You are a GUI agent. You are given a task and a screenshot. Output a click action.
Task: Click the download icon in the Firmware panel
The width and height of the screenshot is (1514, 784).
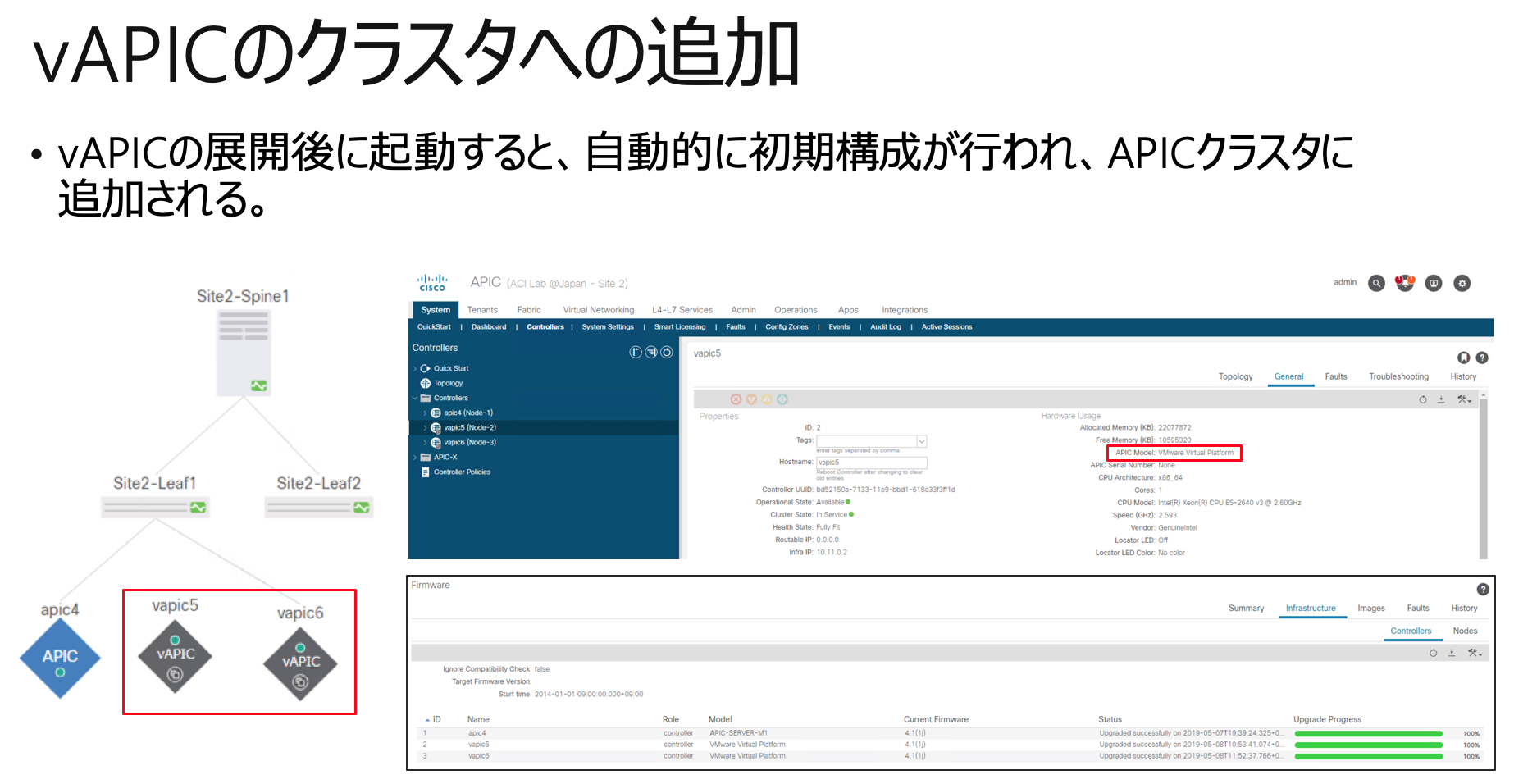point(1452,654)
